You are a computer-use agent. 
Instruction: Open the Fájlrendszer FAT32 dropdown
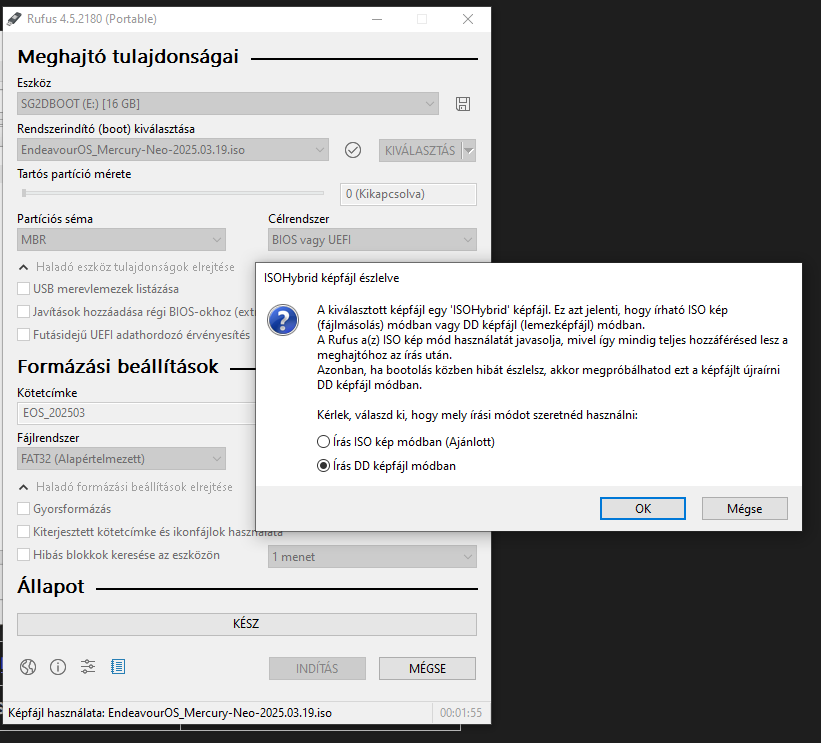(x=121, y=459)
